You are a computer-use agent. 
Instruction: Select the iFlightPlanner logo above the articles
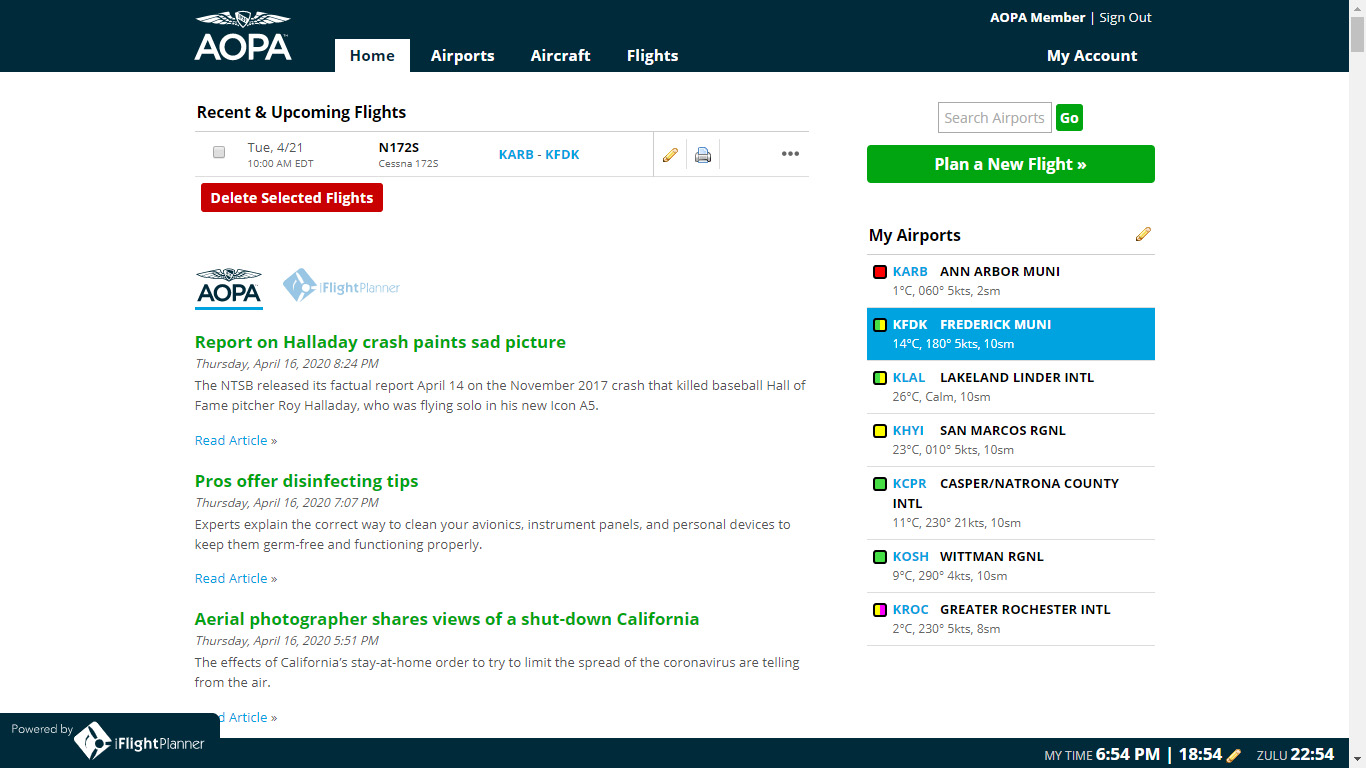point(343,285)
